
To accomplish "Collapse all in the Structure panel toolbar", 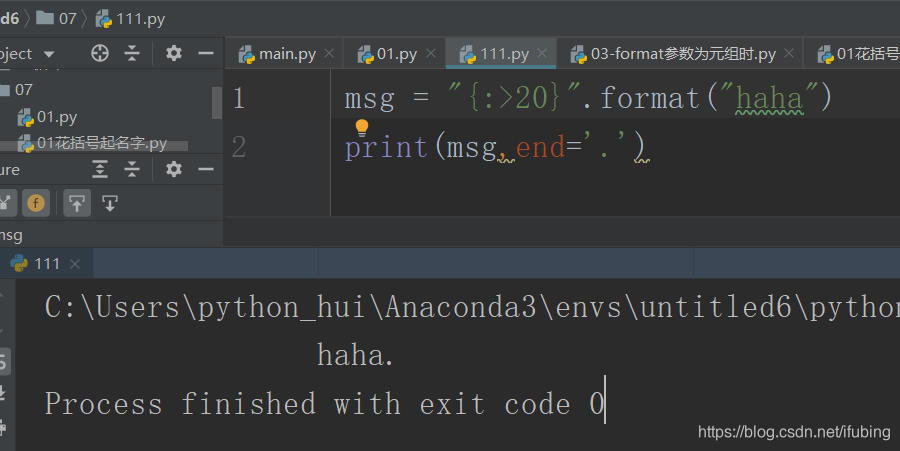I will (132, 169).
